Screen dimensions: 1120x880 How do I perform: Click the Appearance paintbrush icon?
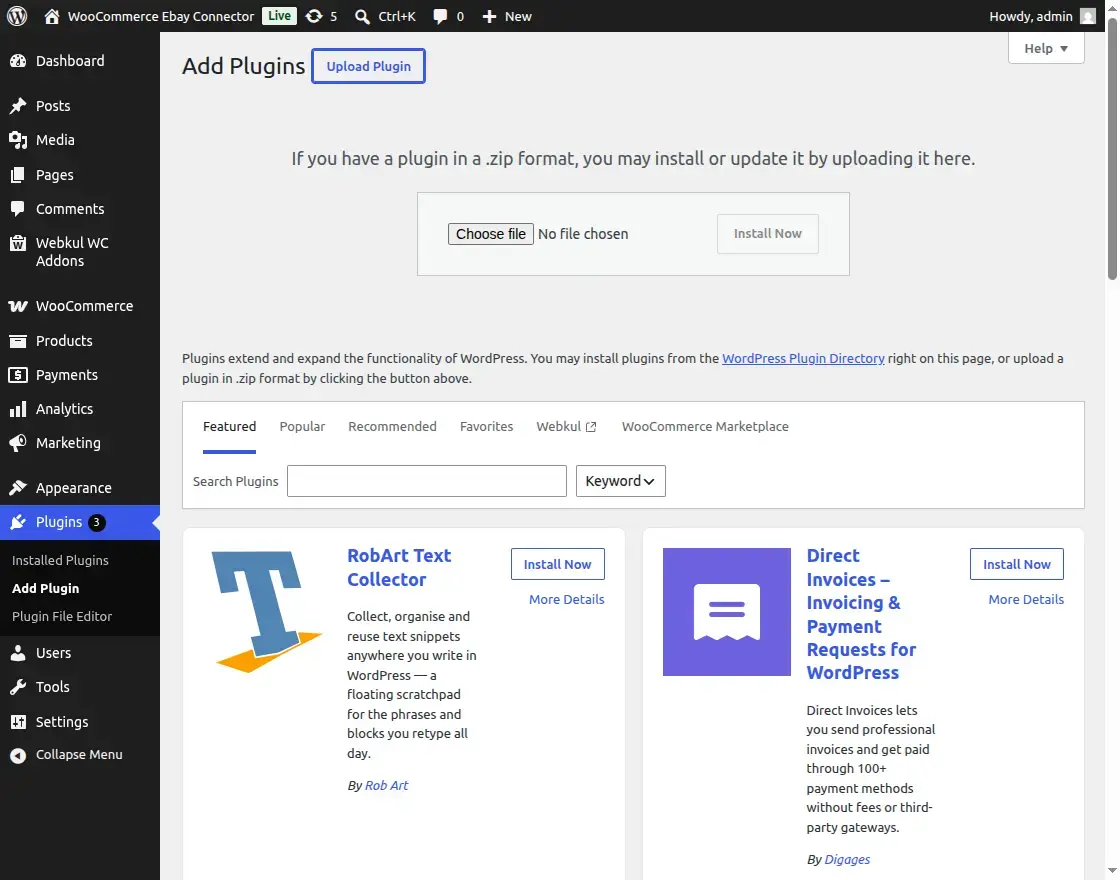(18, 488)
